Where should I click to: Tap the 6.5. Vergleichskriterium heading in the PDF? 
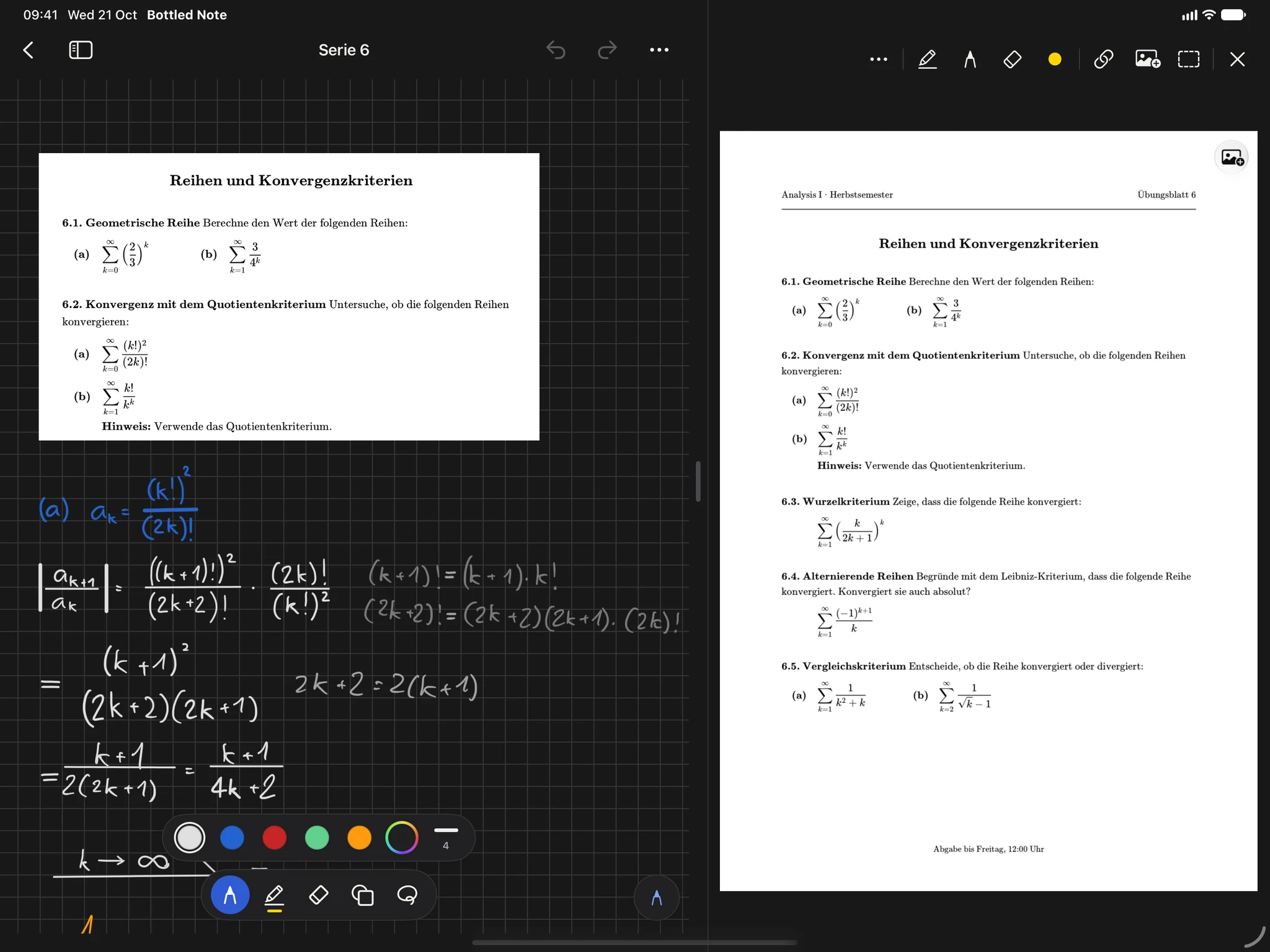tap(843, 666)
